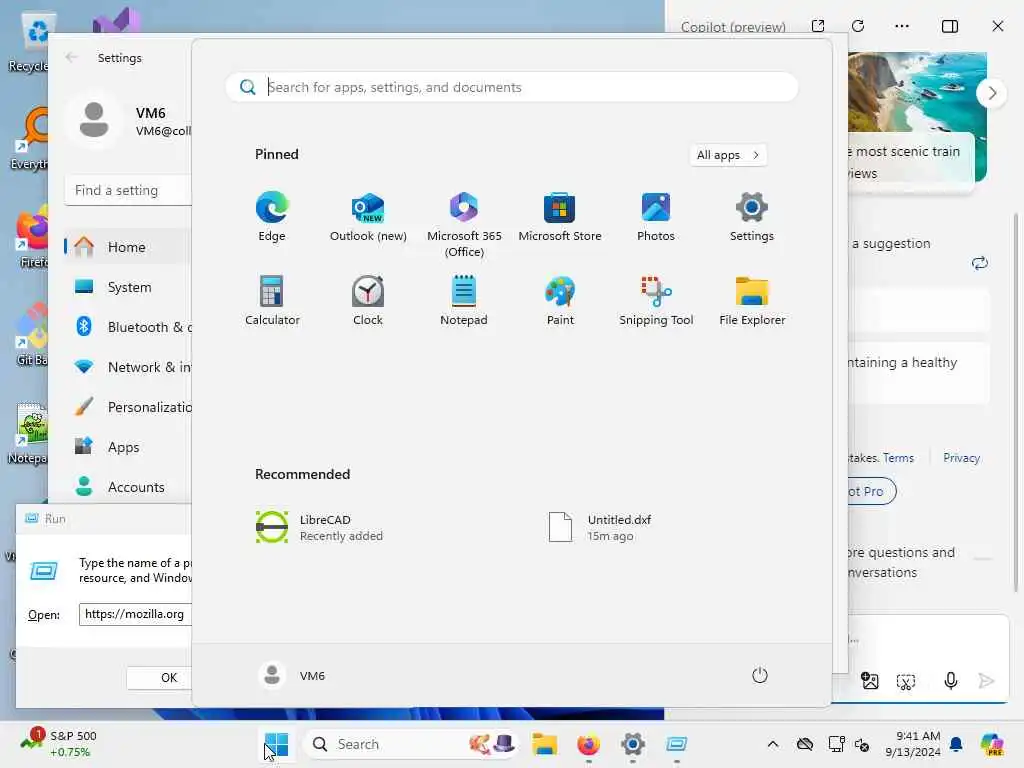Click the Windows Start button on taskbar

coord(276,744)
